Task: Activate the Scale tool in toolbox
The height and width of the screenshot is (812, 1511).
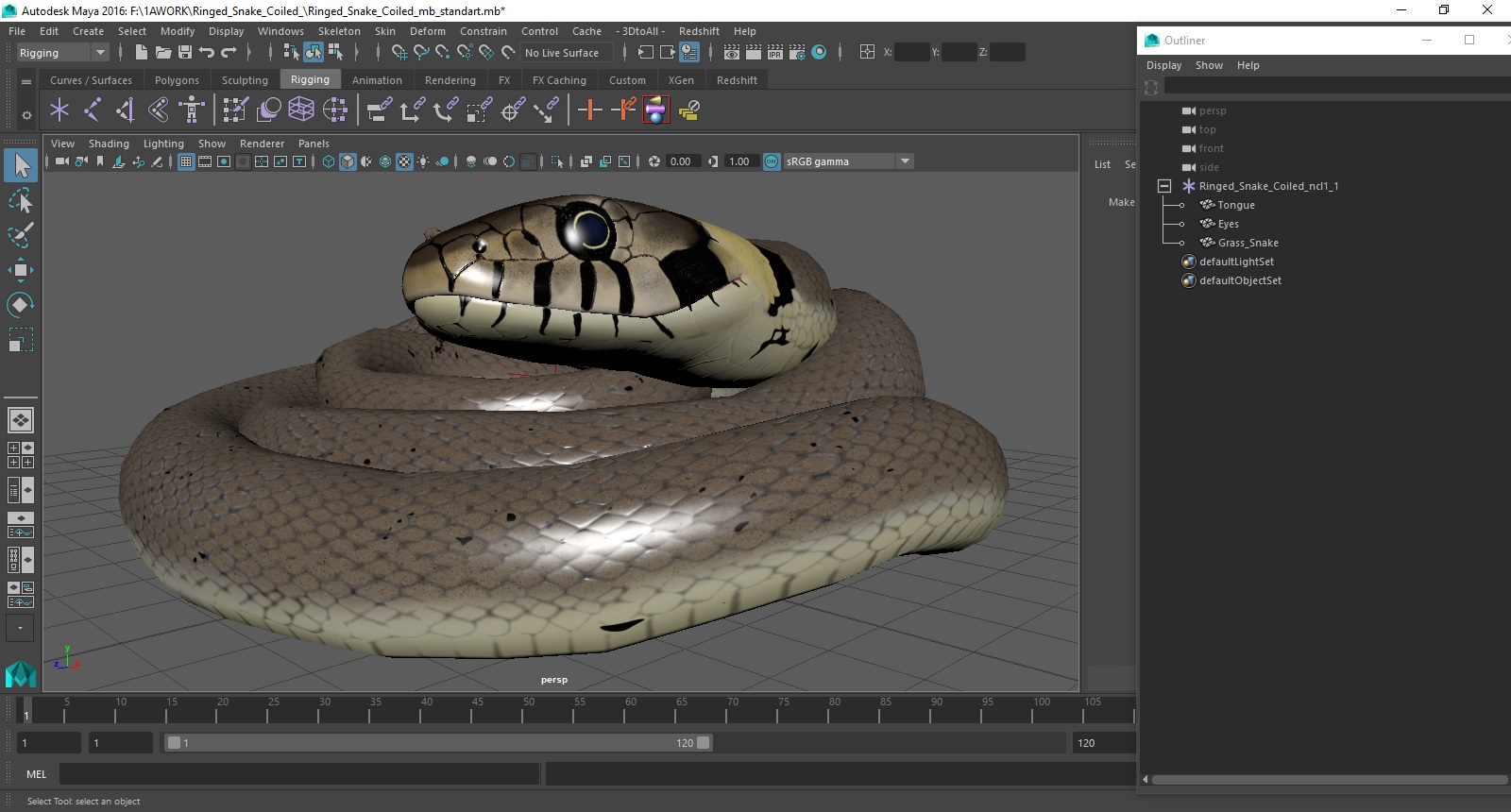Action: coord(20,339)
